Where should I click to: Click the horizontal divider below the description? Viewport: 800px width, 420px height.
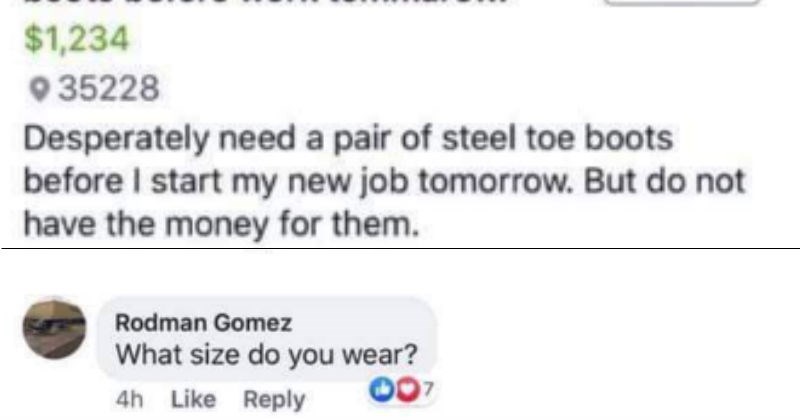[400, 247]
